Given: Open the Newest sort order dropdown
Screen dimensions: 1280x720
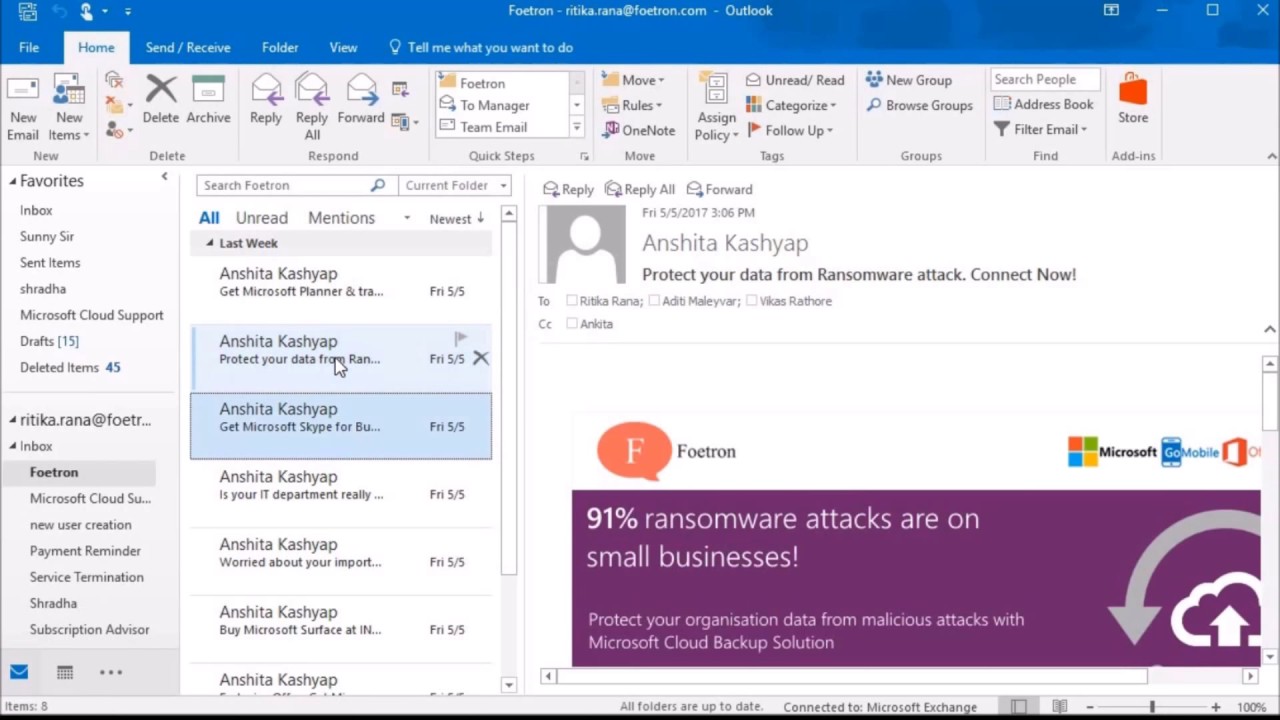Looking at the screenshot, I should 456,219.
